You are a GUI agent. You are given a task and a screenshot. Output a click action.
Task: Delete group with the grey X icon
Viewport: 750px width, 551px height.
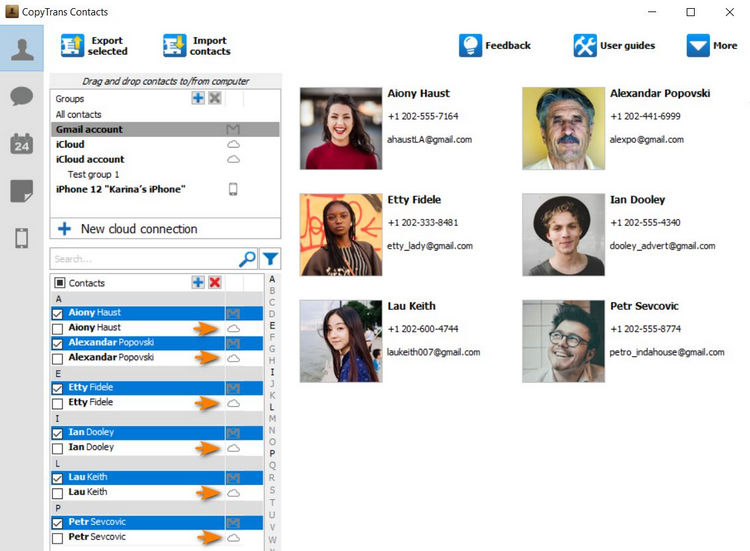pos(215,98)
